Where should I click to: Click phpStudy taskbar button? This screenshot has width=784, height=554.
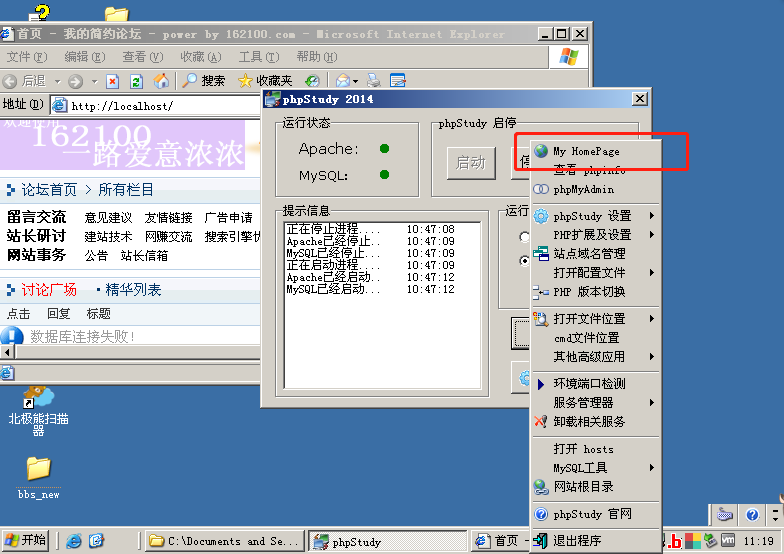tap(388, 541)
